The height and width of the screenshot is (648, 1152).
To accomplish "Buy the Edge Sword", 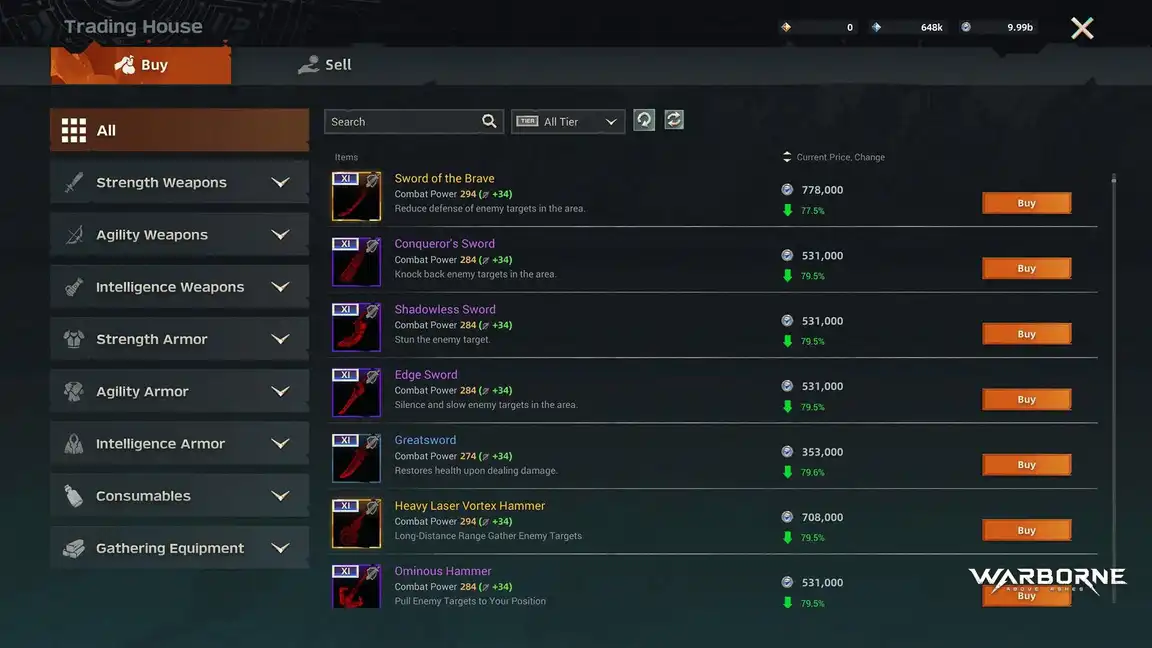I will tap(1026, 399).
